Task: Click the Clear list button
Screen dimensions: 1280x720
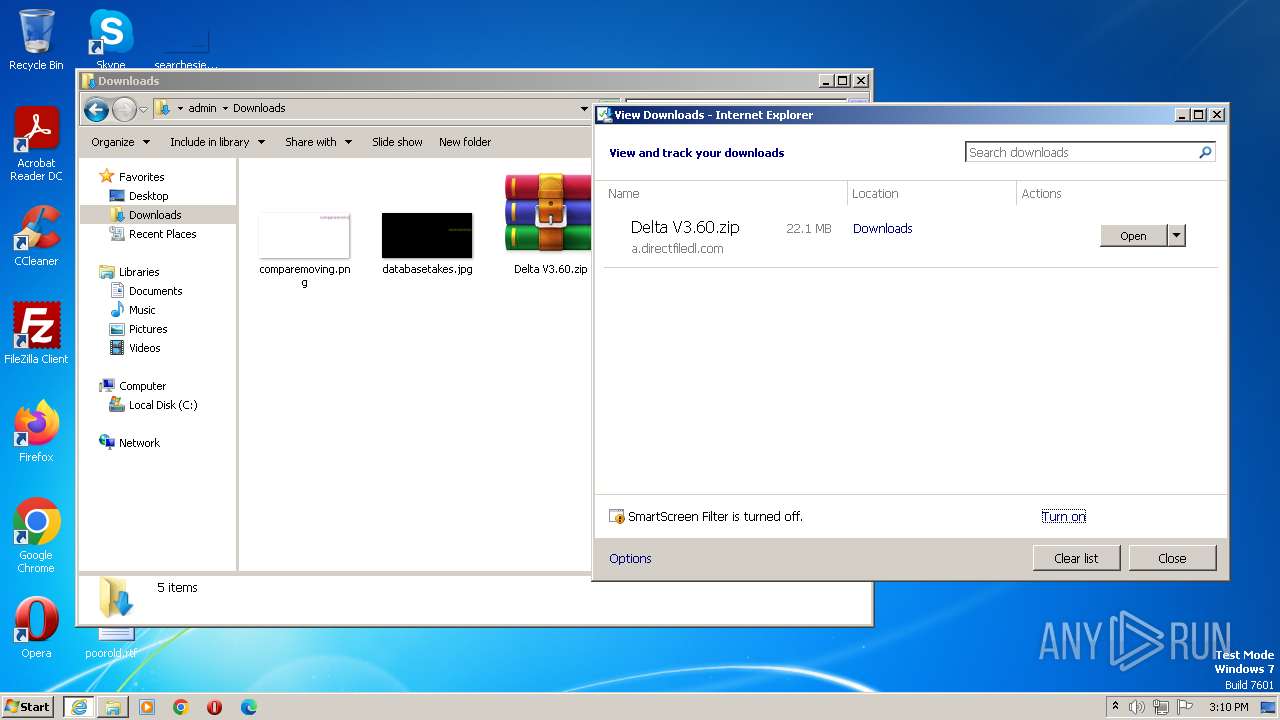Action: tap(1076, 558)
